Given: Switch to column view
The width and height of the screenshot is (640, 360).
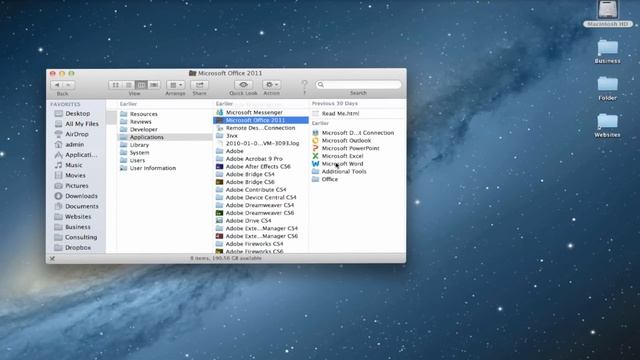Looking at the screenshot, I should pos(141,85).
